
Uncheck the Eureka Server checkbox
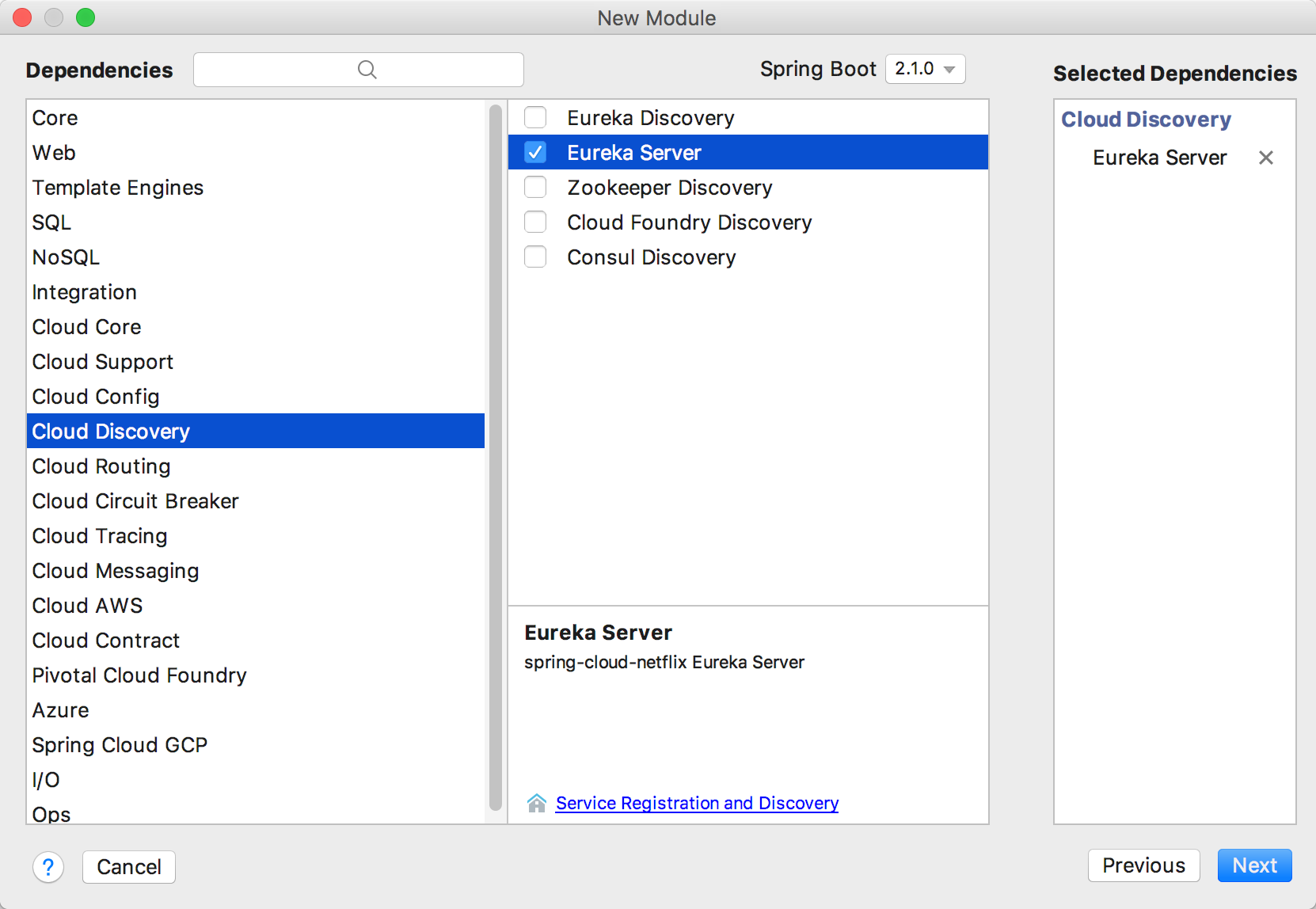535,152
